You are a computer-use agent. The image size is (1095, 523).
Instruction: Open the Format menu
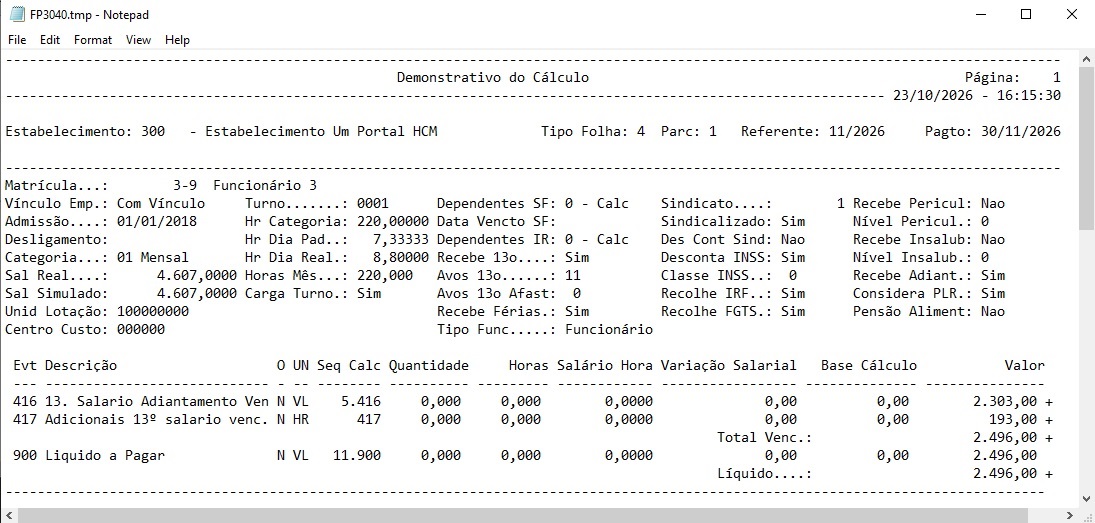point(93,40)
